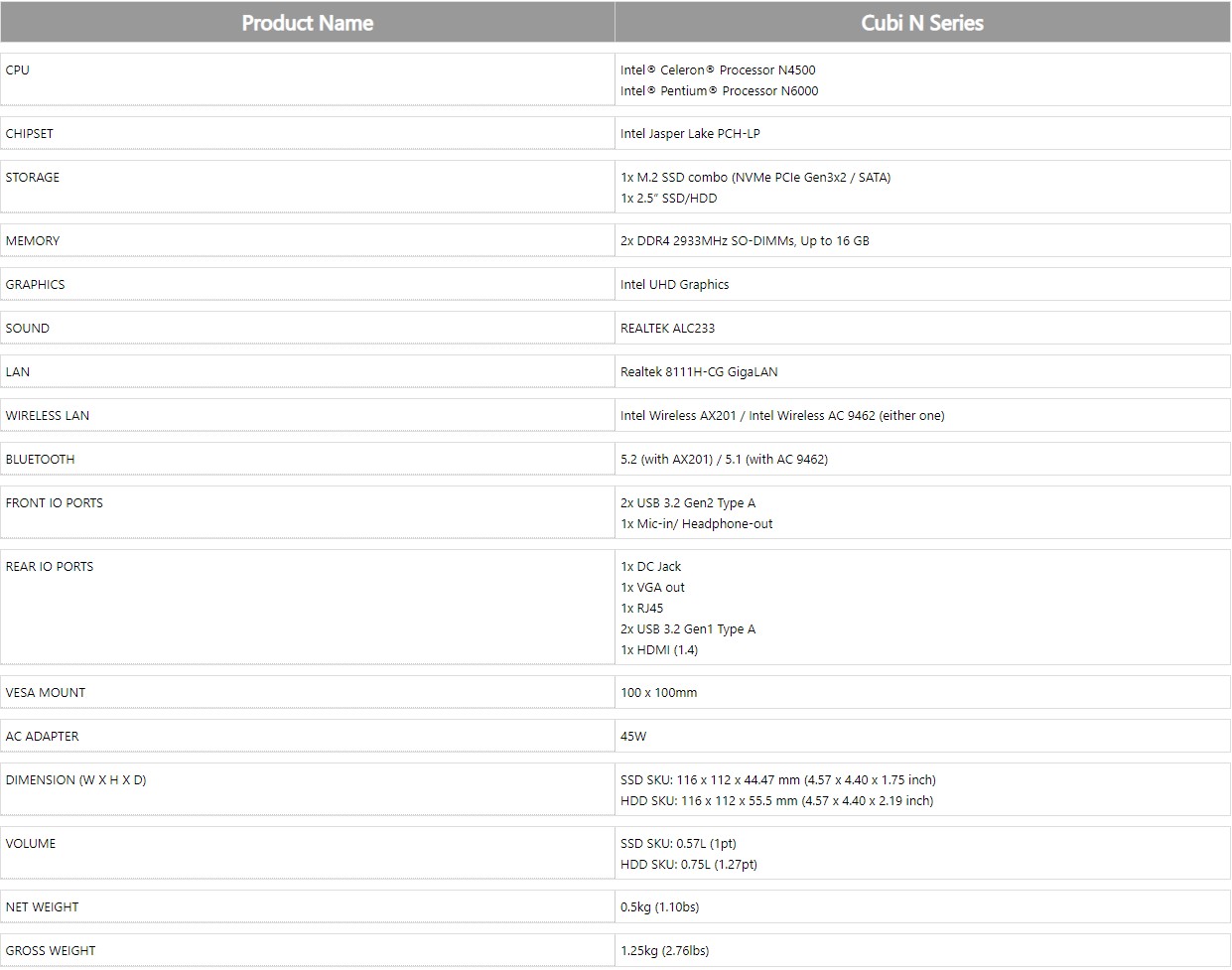Click the USB 3.2 Gen2 Type A line
The width and height of the screenshot is (1232, 970).
pyautogui.click(x=688, y=503)
